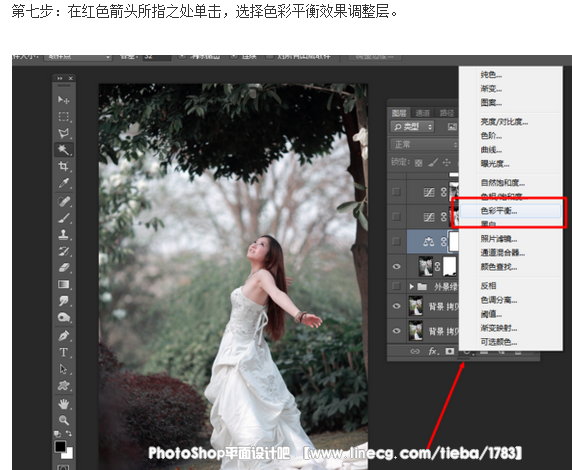
Task: Click the link layers icon
Action: pos(415,351)
